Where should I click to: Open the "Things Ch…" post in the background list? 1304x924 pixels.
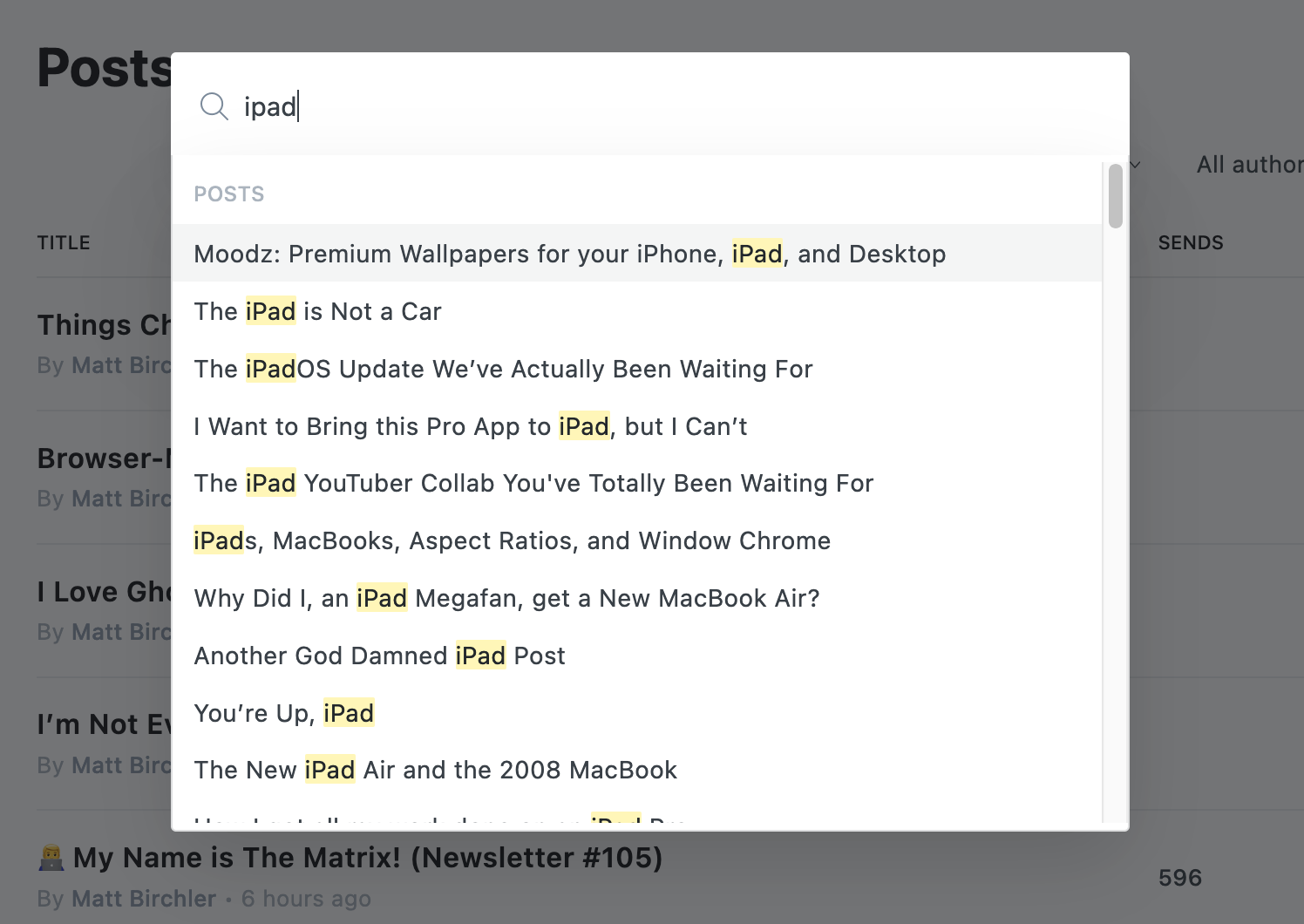105,324
